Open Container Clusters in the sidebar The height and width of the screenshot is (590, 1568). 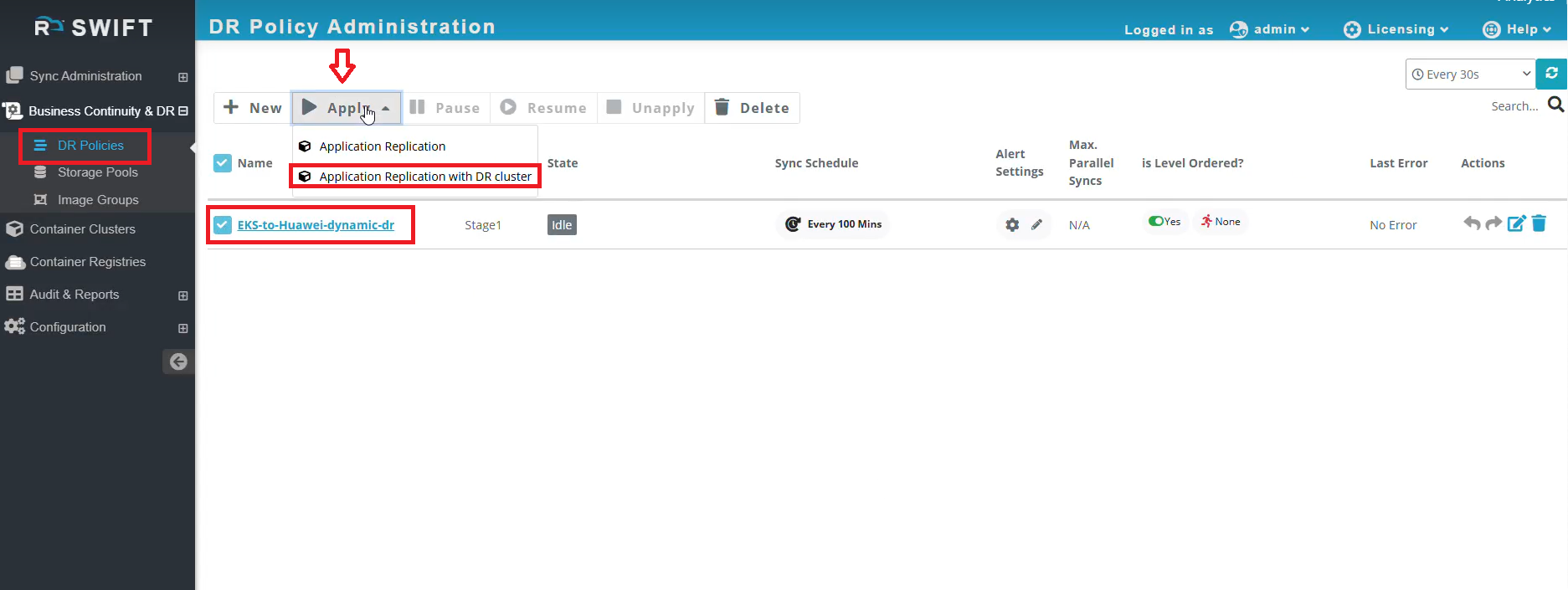pos(82,229)
